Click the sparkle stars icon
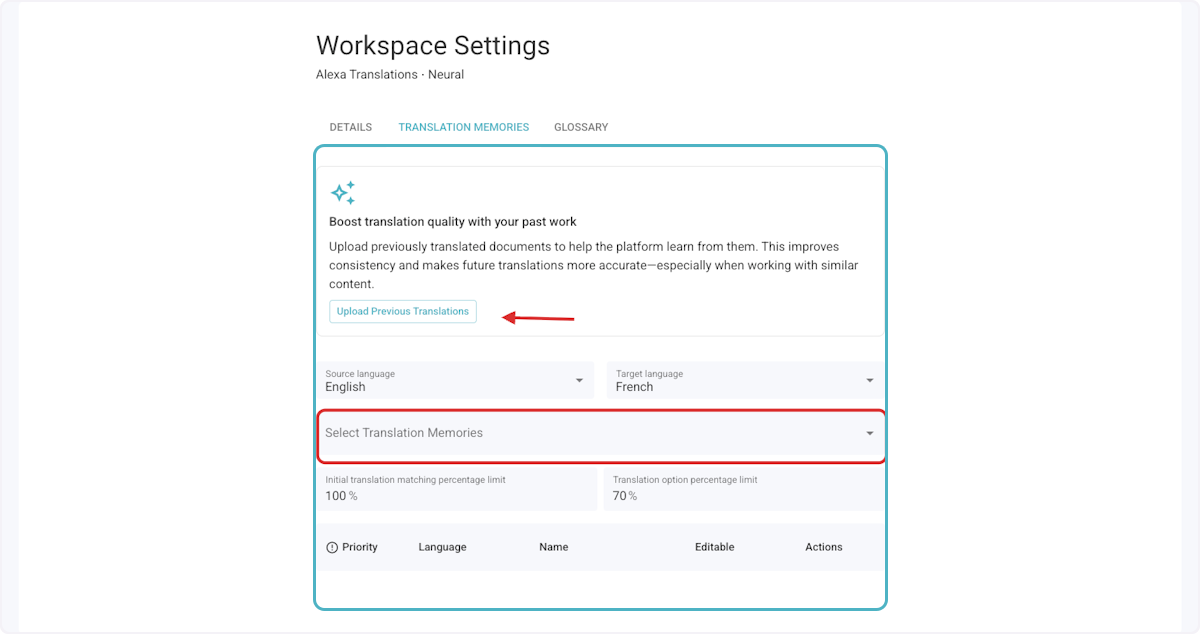Viewport: 1200px width, 634px height. 343,193
